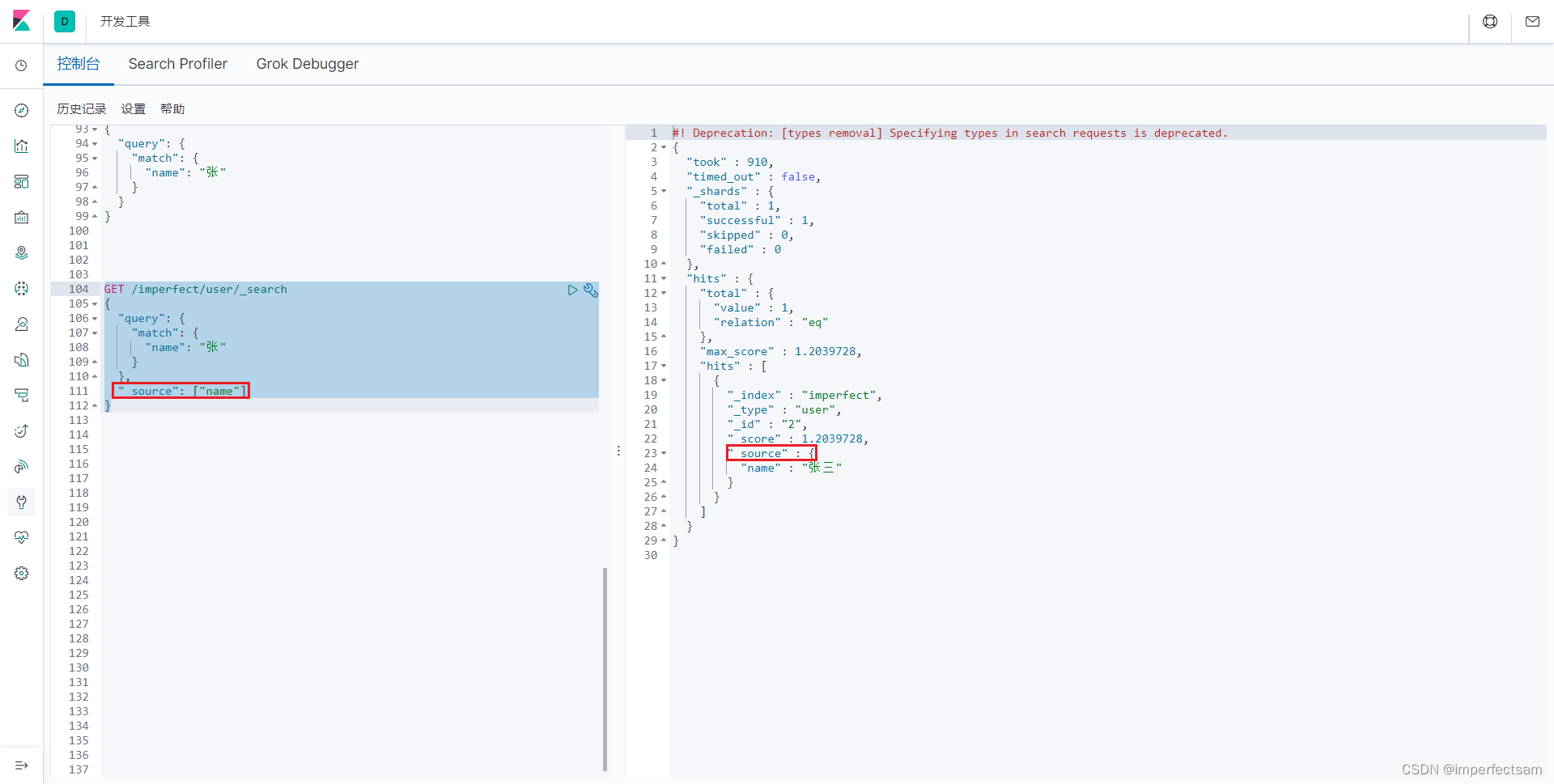Open Machine Learning icon in sidebar
1554x784 pixels.
pyautogui.click(x=22, y=288)
